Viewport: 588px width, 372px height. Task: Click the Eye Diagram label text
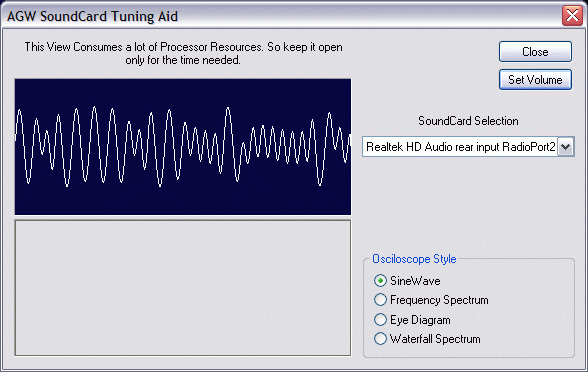coord(420,320)
